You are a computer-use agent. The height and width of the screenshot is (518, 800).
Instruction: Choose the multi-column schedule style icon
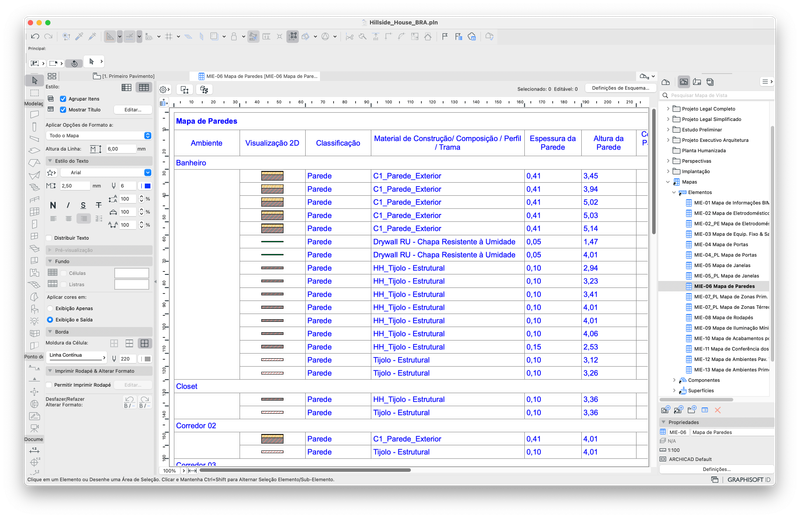coord(144,88)
